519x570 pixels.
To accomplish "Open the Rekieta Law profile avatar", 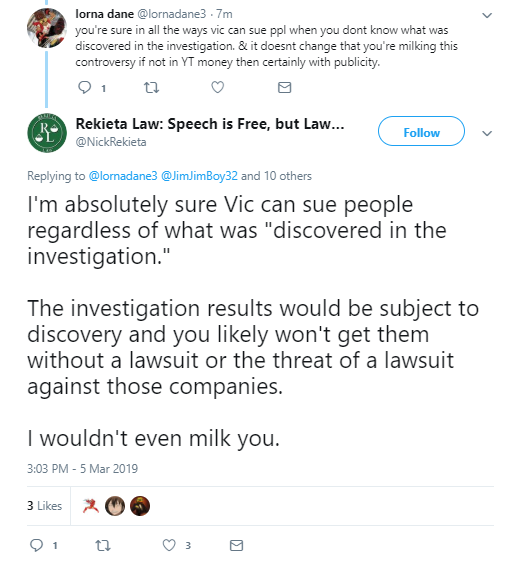I will click(47, 133).
